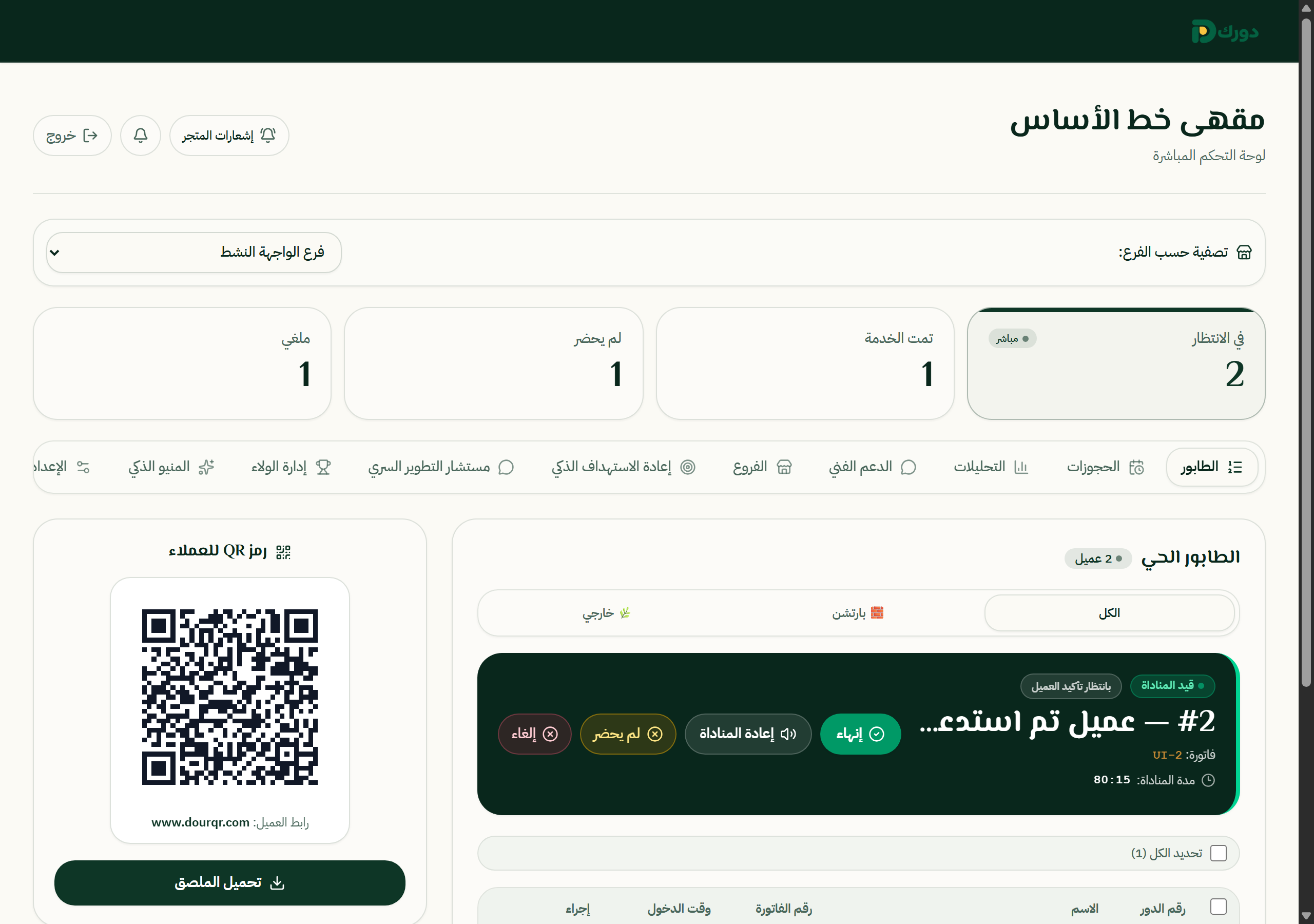
Task: Click تحميل الملصق download poster button
Action: coord(229,883)
